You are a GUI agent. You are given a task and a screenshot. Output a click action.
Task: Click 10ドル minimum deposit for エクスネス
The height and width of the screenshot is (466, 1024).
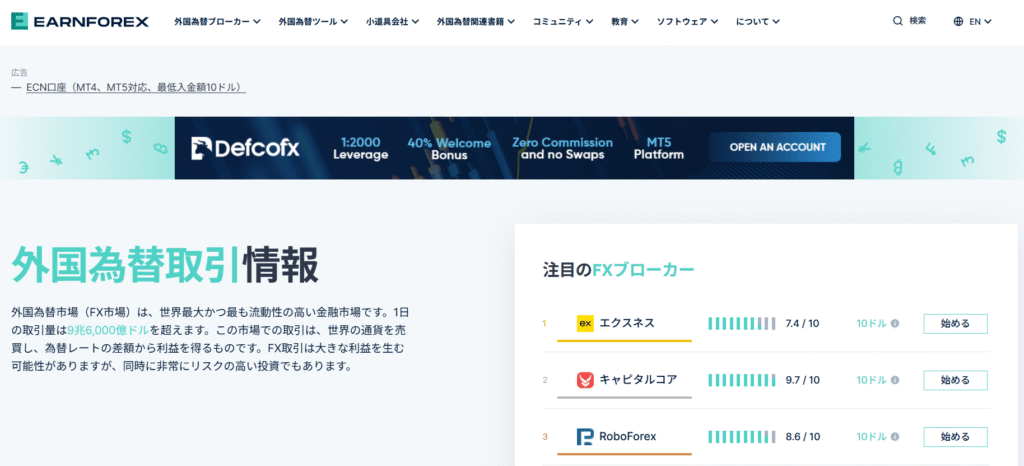[871, 324]
